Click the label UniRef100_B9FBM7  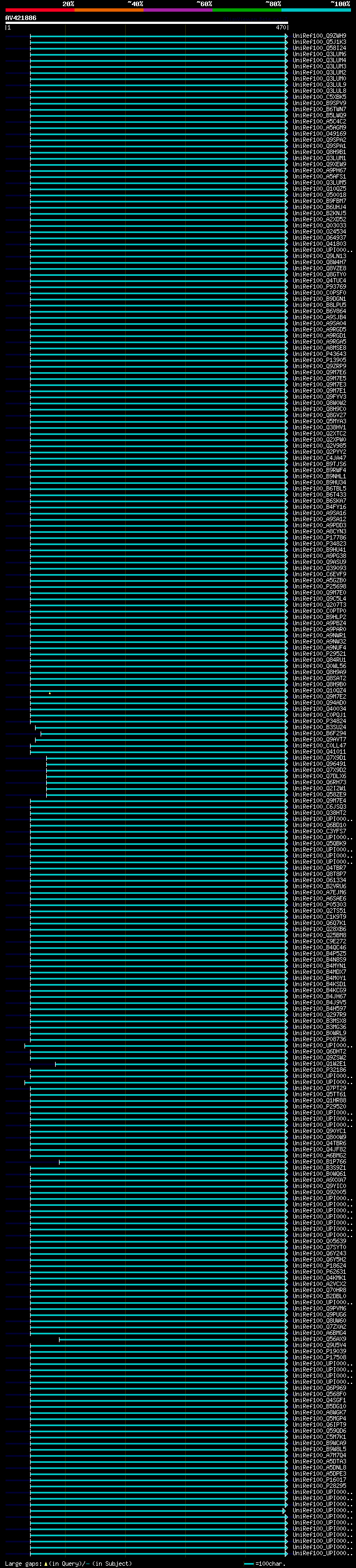pyautogui.click(x=319, y=201)
